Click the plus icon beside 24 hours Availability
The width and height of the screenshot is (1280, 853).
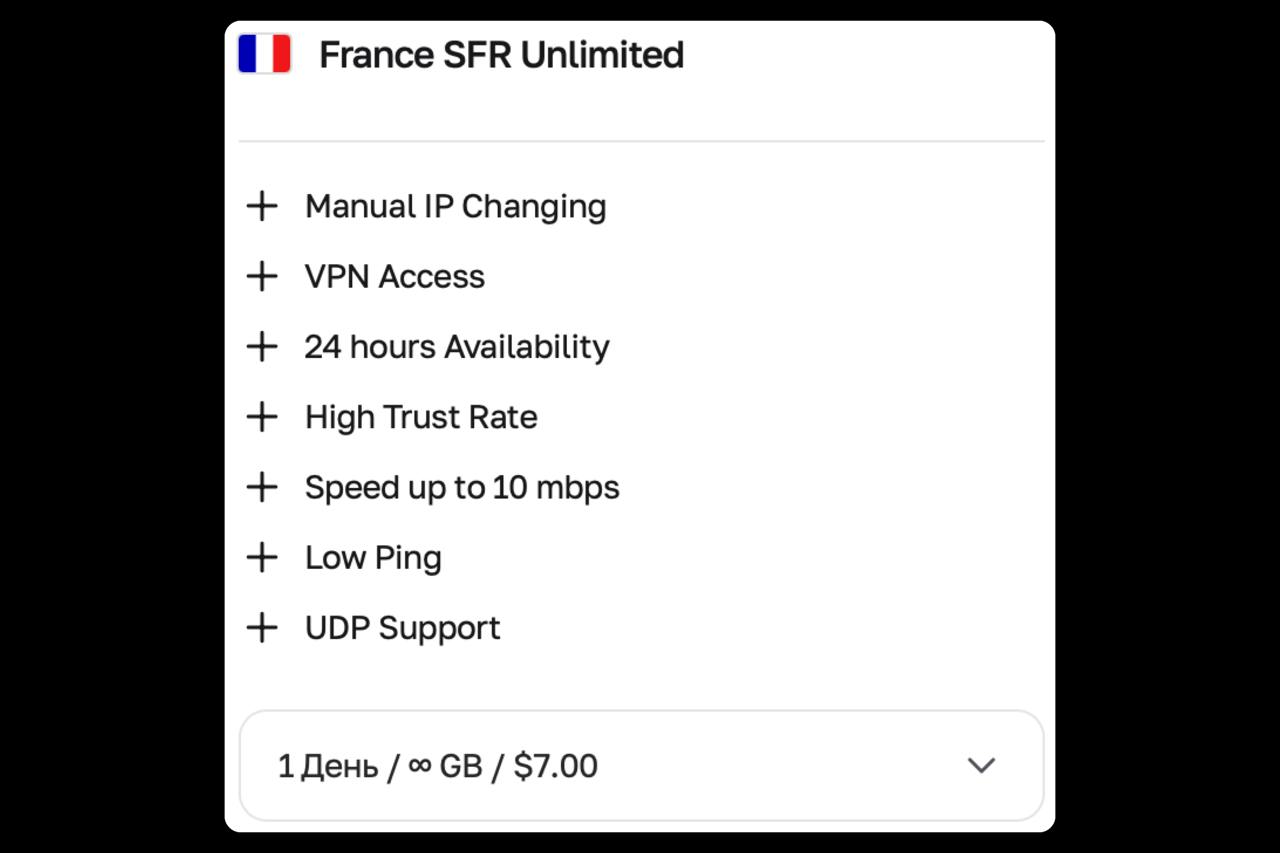262,347
